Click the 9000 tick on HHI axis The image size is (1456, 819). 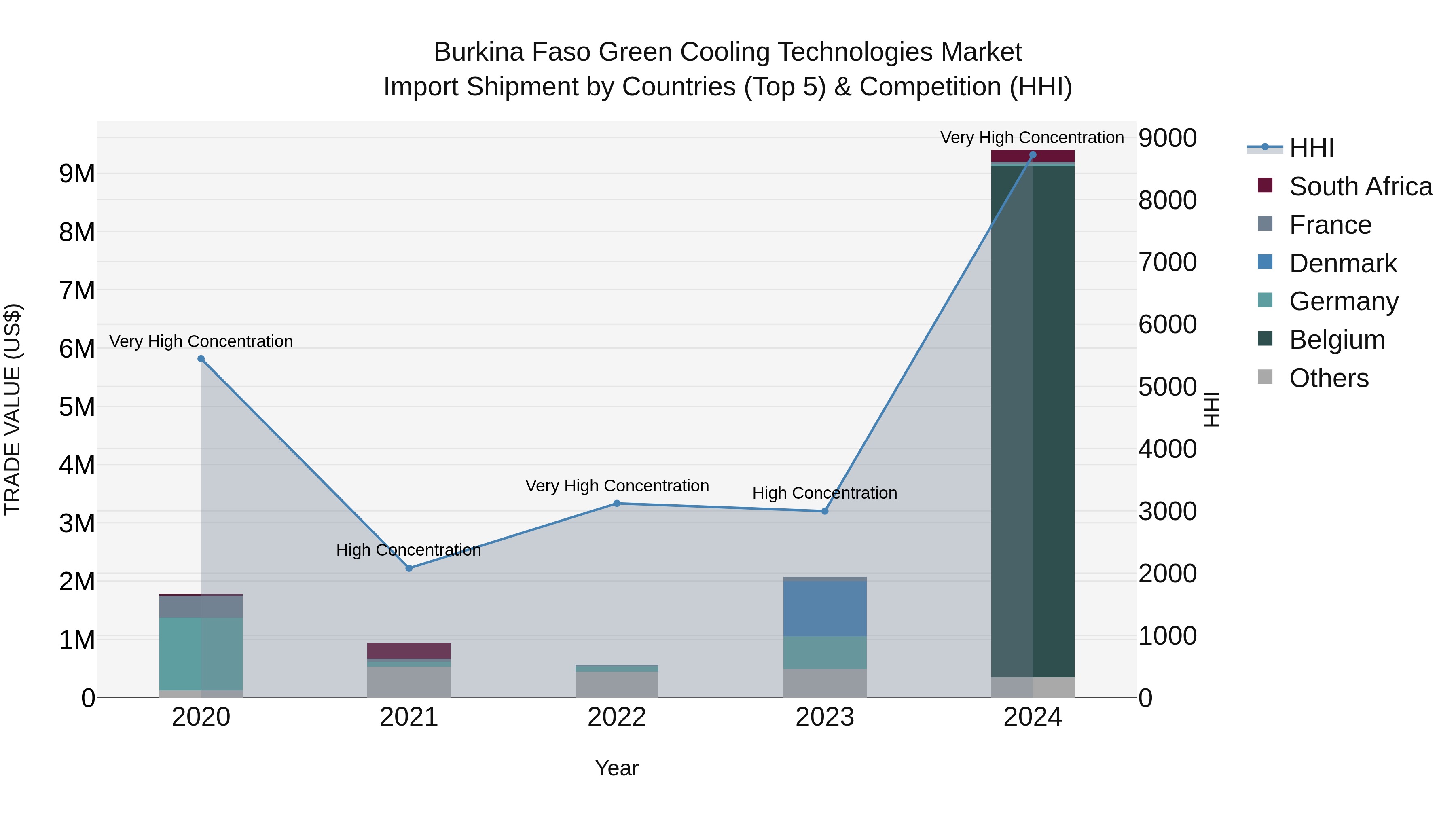click(x=1168, y=138)
